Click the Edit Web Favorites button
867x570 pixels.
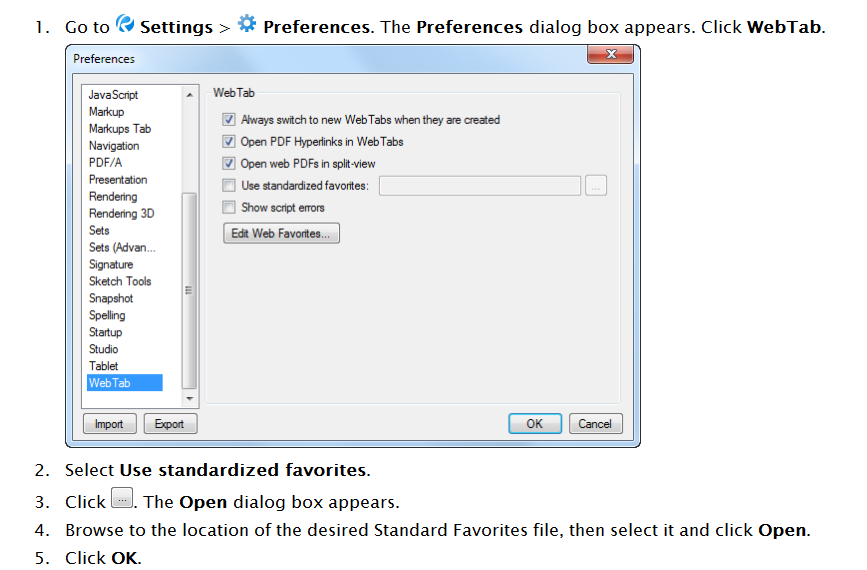[281, 233]
